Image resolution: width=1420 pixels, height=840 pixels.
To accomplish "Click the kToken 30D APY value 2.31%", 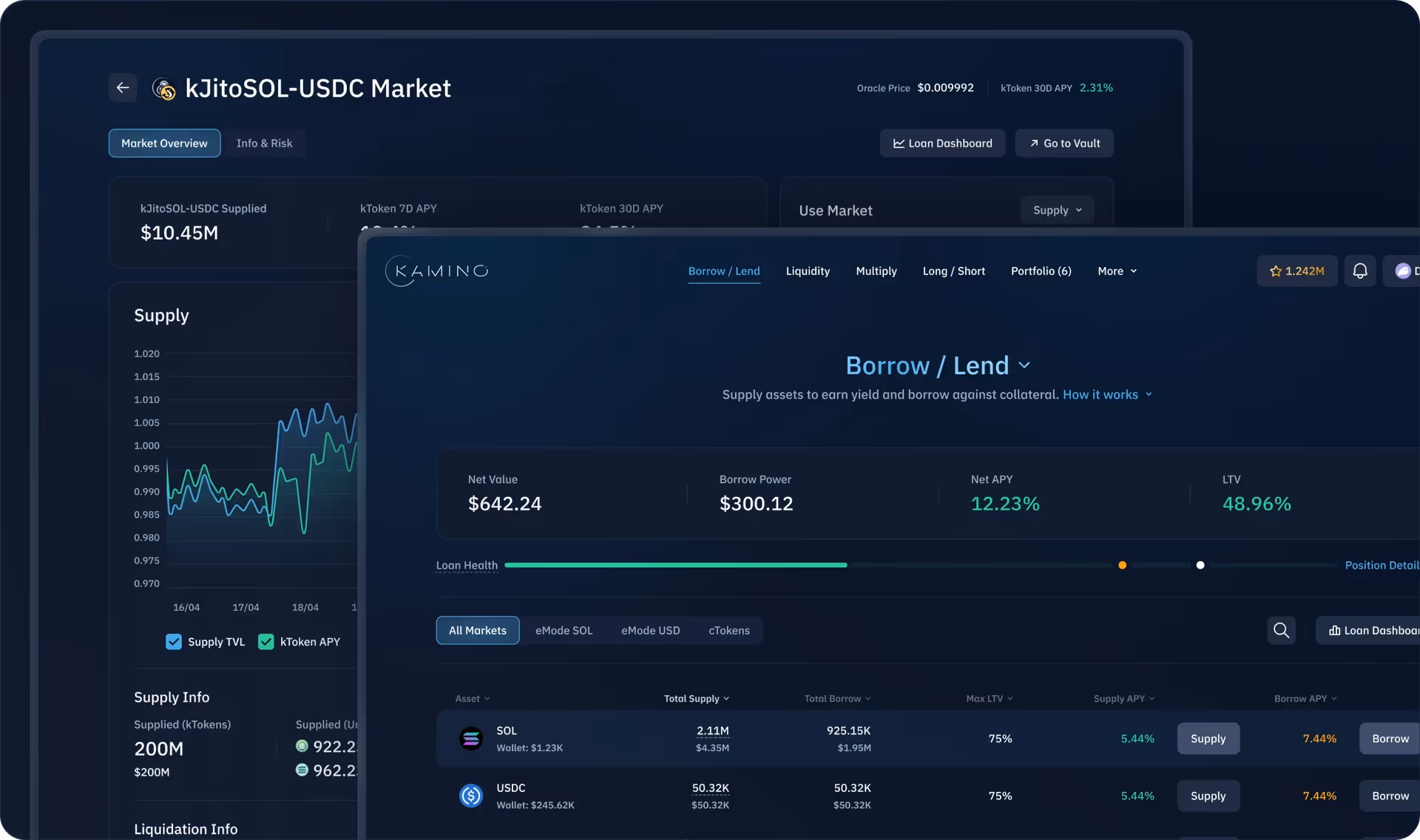I will click(x=1096, y=87).
